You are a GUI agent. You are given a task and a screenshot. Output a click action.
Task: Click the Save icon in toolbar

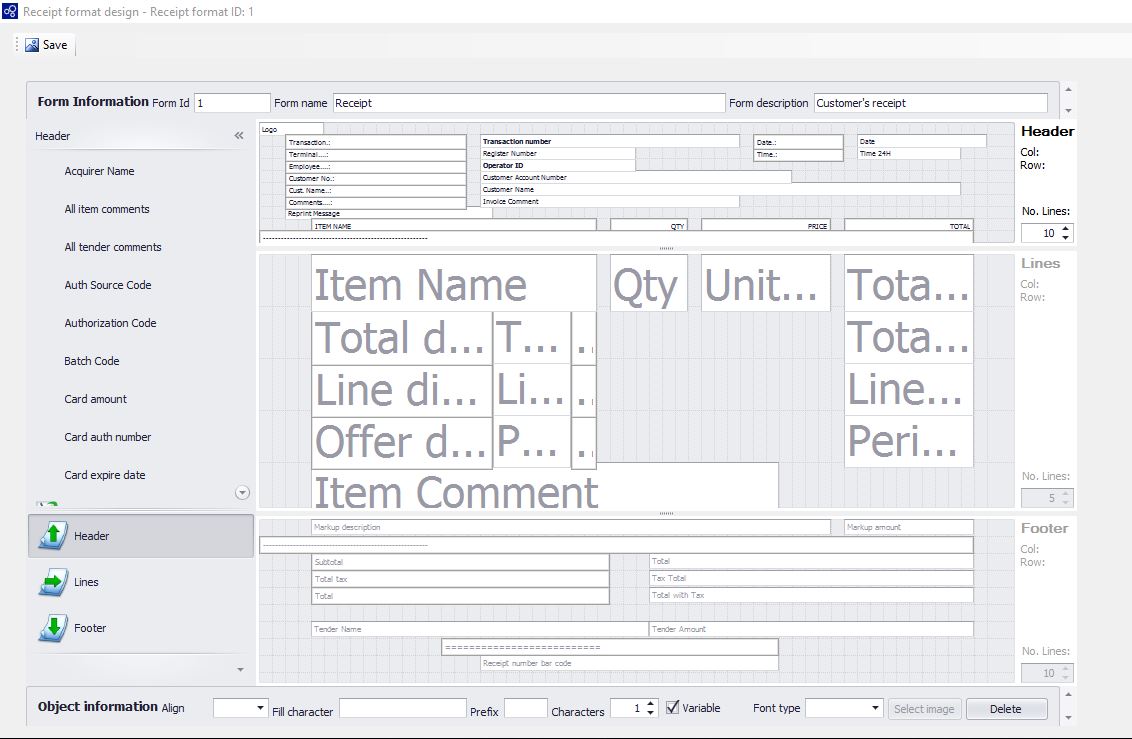click(32, 45)
